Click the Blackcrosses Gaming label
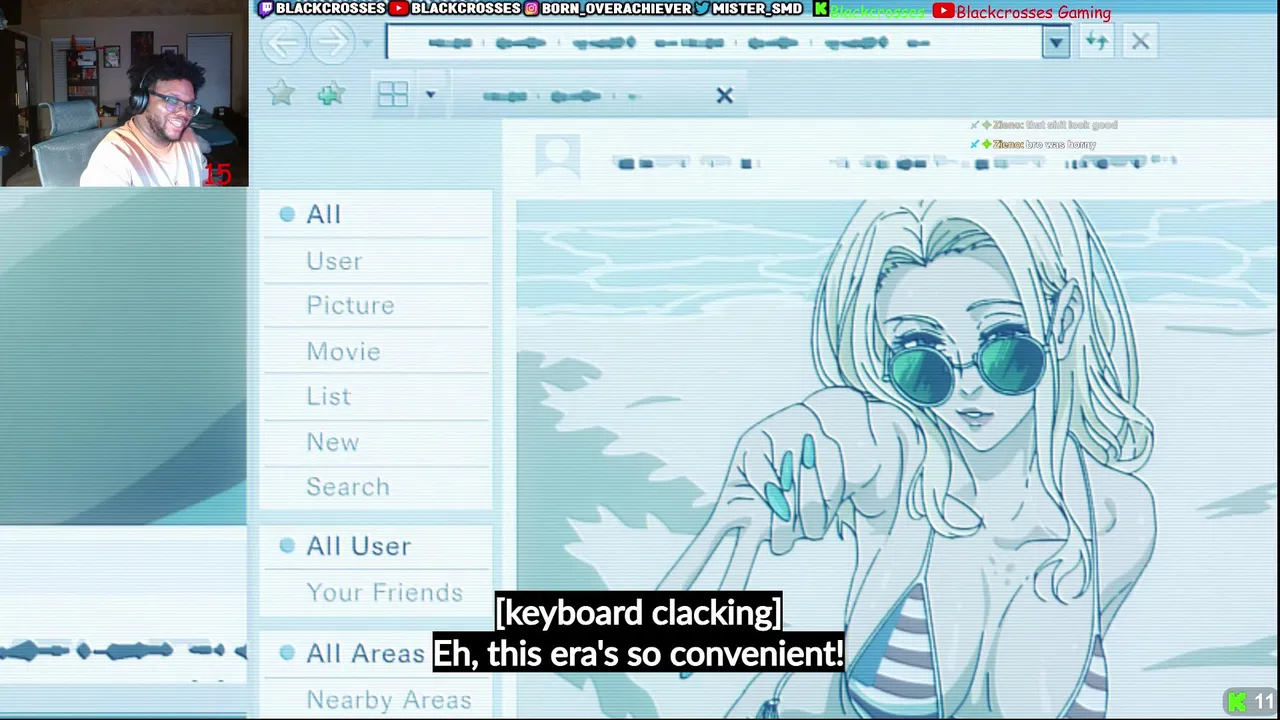This screenshot has width=1280, height=720. coord(1033,12)
